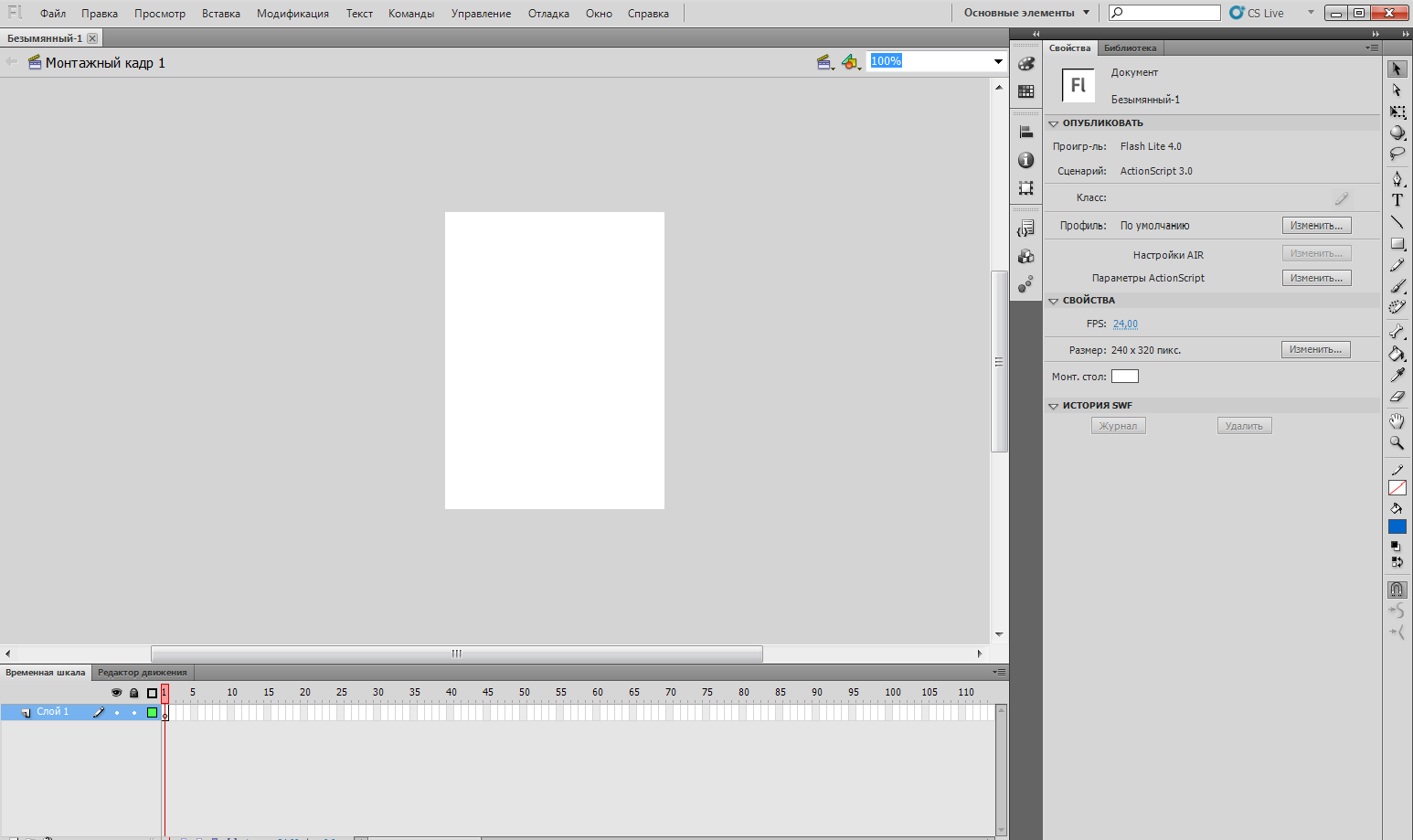Toggle lock dot for Слой 1

point(134,712)
